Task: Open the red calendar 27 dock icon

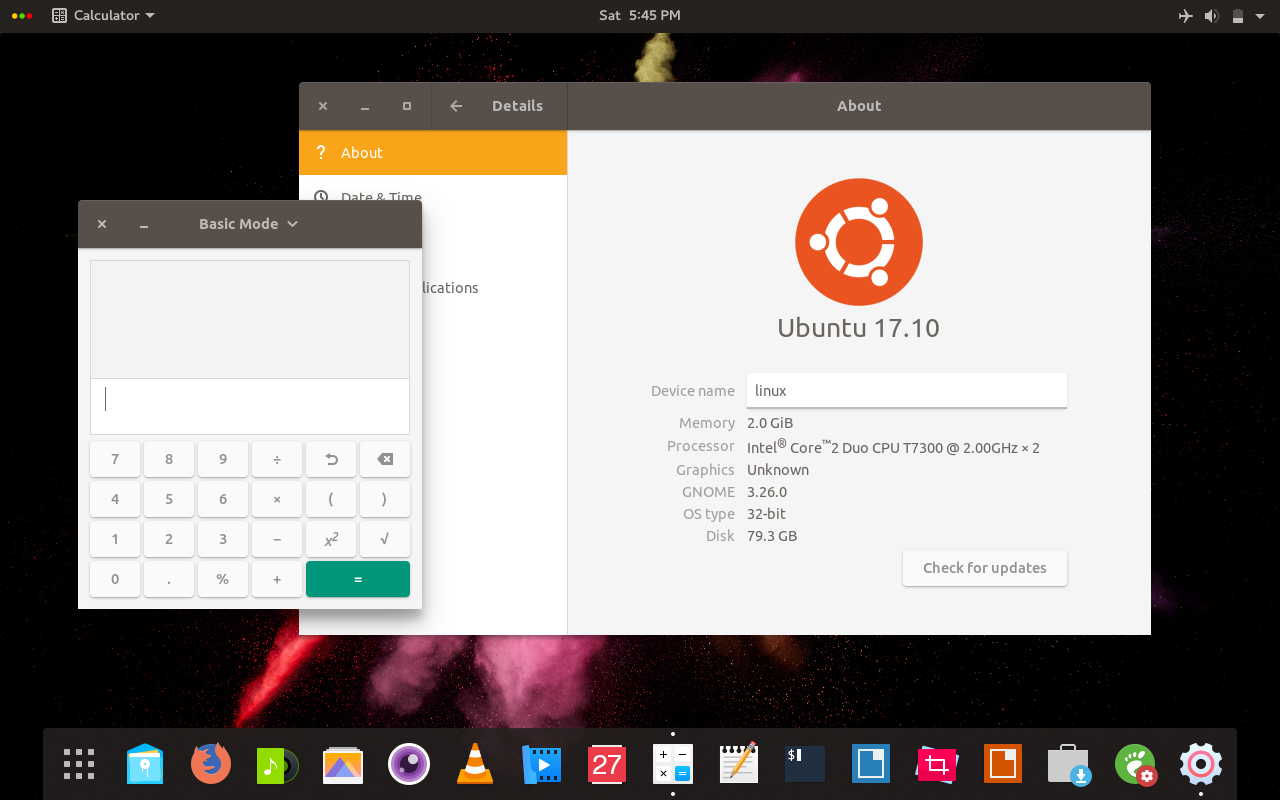Action: (607, 765)
